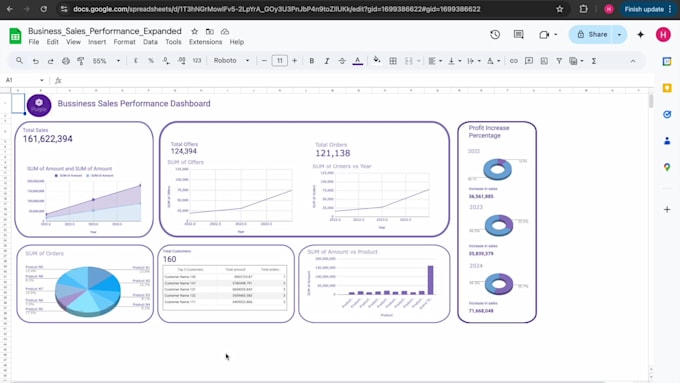
Task: Open the Extensions menu
Action: coord(206,42)
